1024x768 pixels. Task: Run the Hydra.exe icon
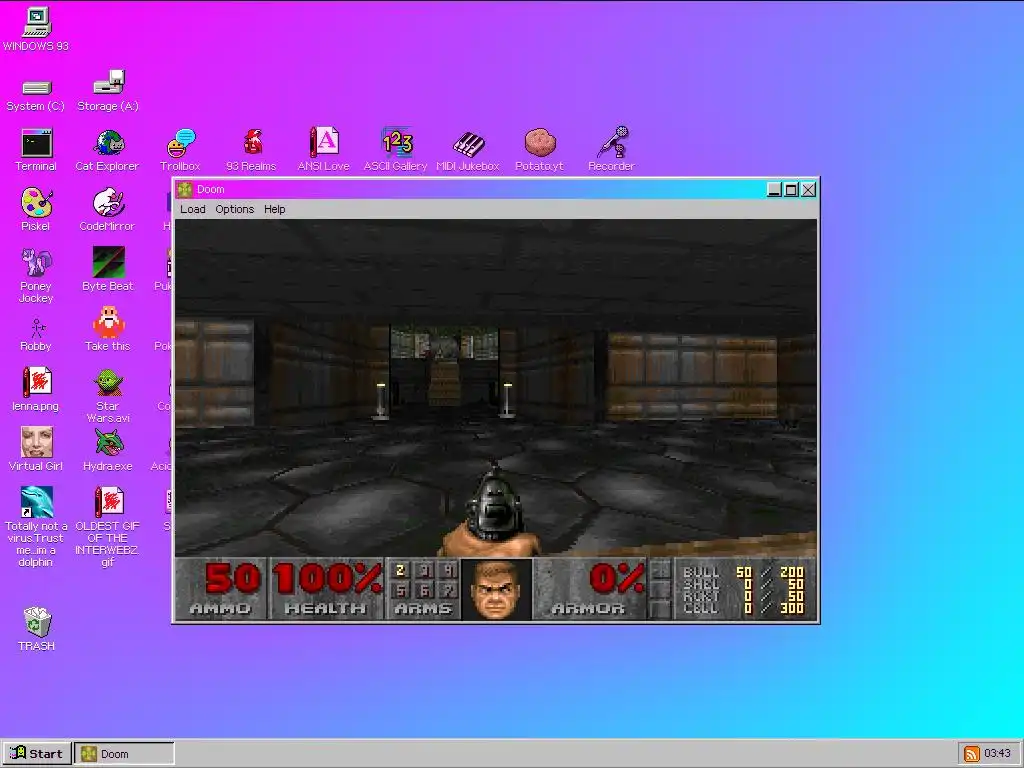point(108,449)
